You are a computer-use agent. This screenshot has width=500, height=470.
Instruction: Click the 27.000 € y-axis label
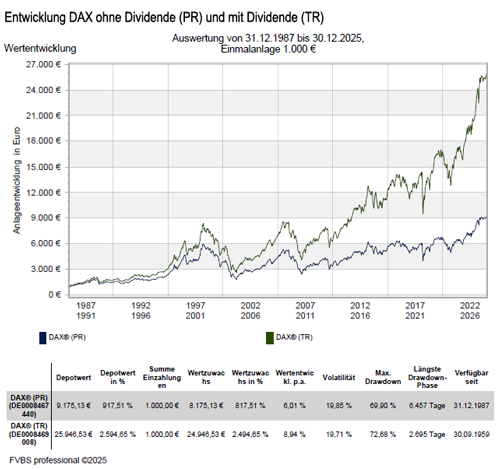click(x=44, y=64)
